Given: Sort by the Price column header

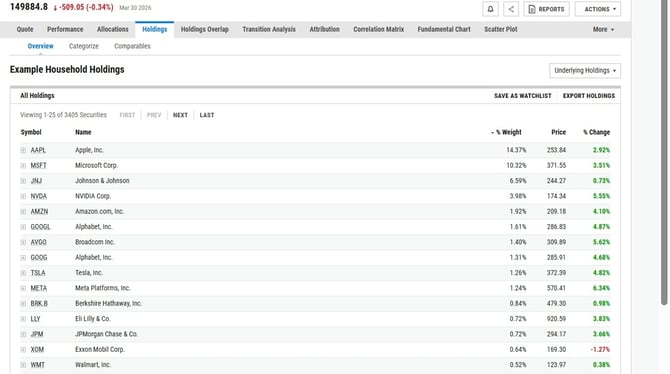Looking at the screenshot, I should click(x=558, y=132).
